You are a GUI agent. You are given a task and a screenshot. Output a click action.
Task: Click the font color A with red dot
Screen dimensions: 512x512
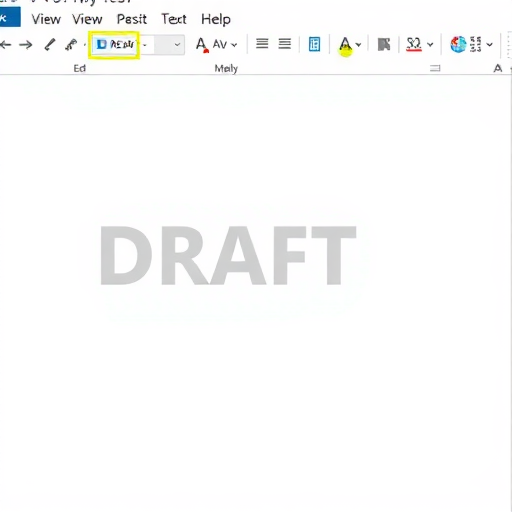coord(202,45)
